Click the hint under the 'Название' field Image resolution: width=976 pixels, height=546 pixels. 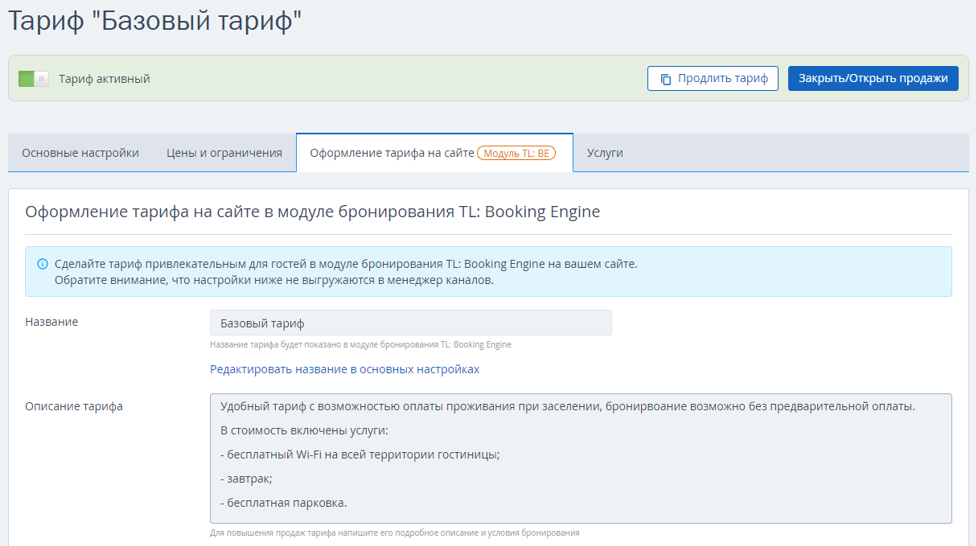360,345
